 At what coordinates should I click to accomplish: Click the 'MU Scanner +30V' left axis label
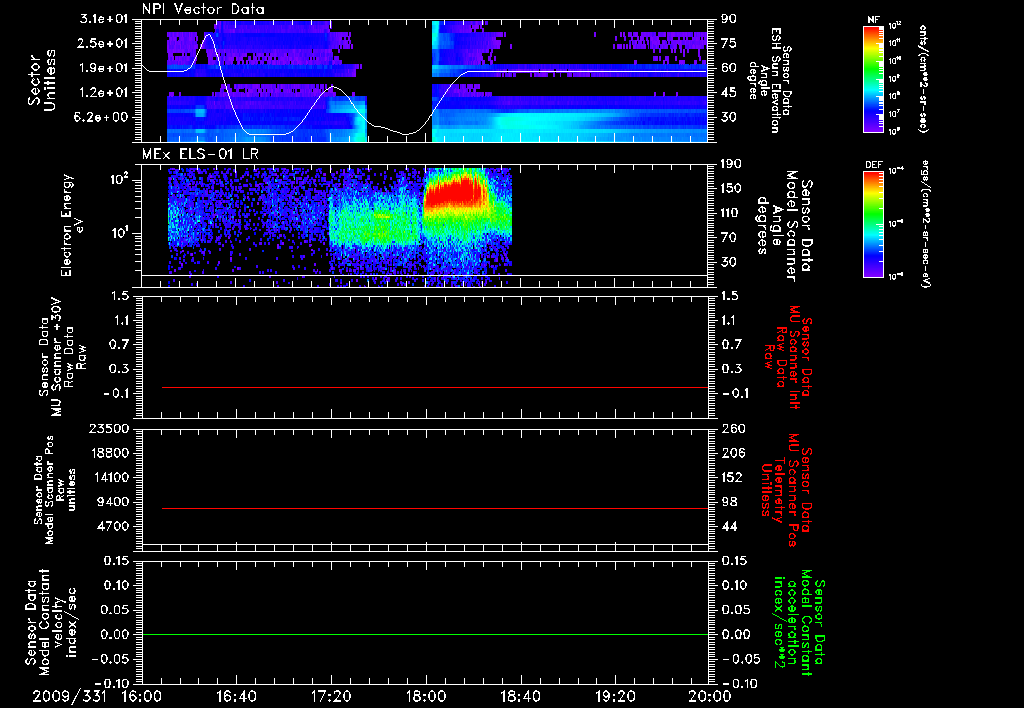[62, 357]
